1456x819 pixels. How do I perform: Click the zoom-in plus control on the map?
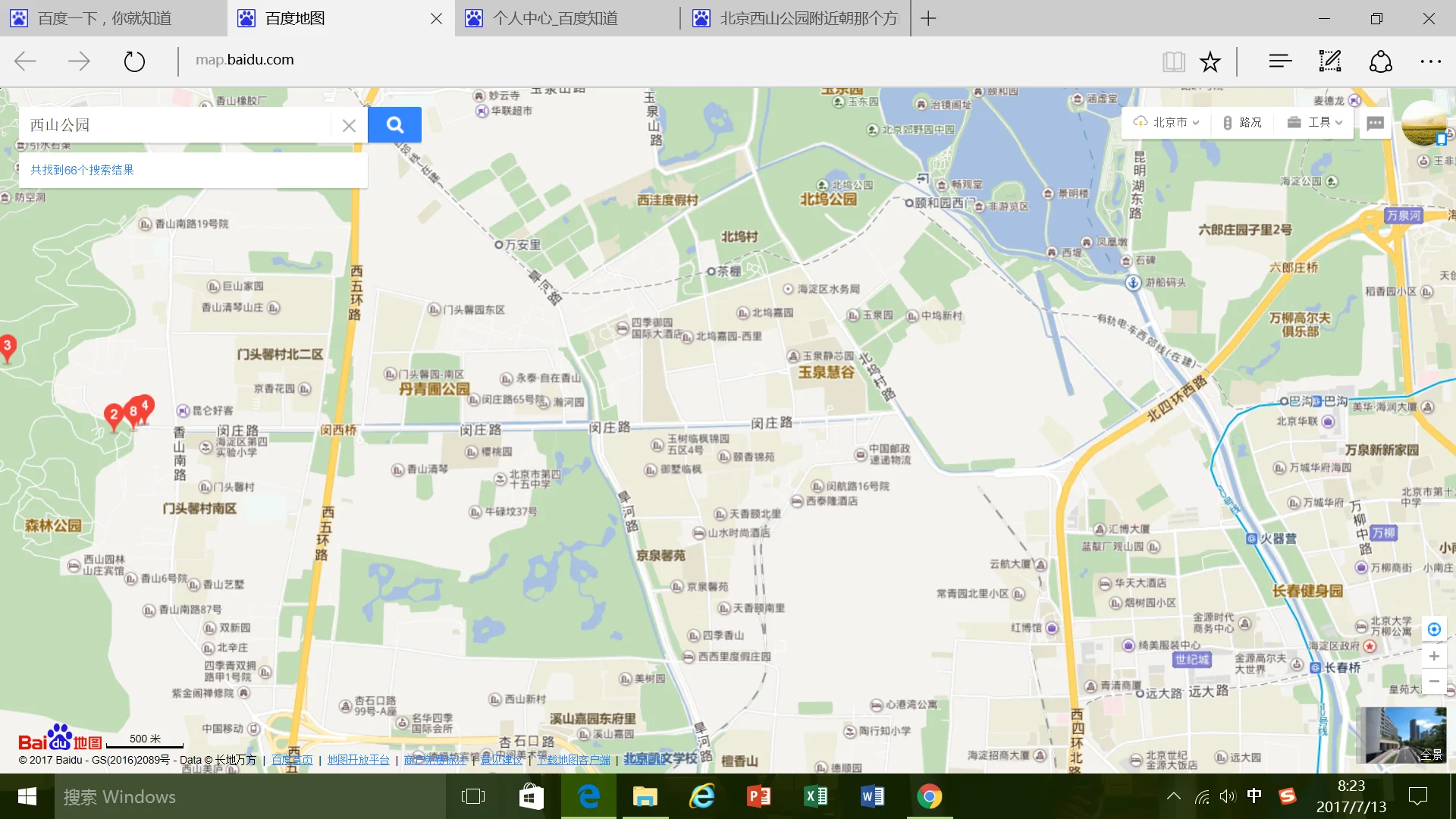point(1433,656)
